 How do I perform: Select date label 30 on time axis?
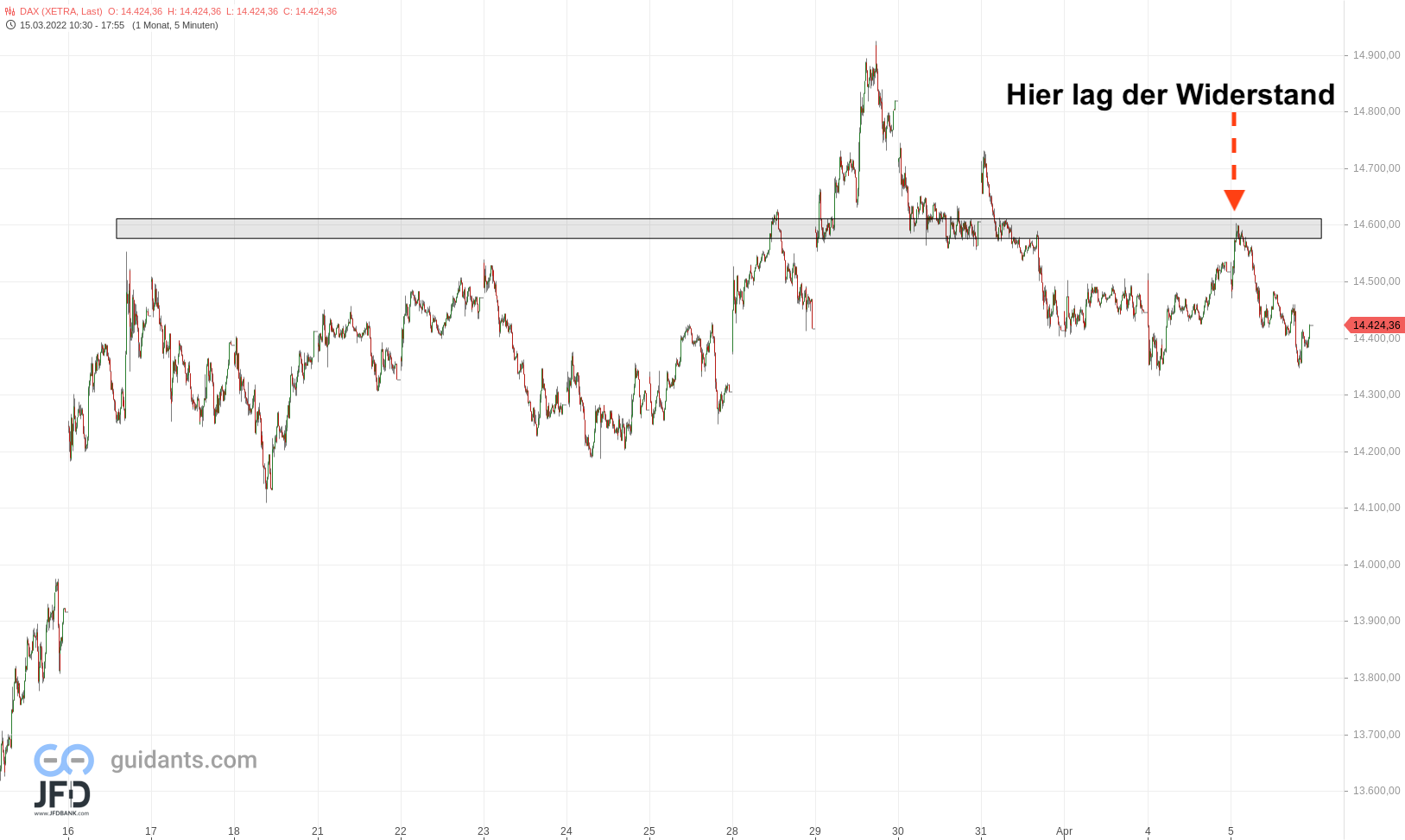point(898,831)
